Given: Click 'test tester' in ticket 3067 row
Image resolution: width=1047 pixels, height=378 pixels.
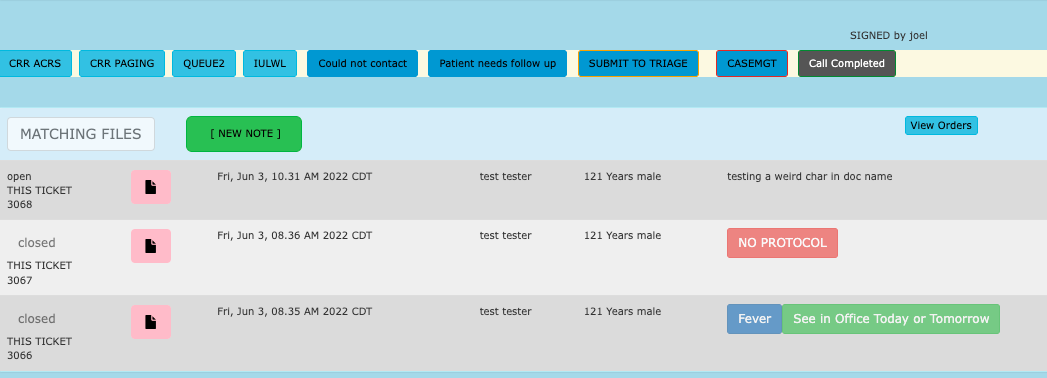Looking at the screenshot, I should [x=505, y=235].
